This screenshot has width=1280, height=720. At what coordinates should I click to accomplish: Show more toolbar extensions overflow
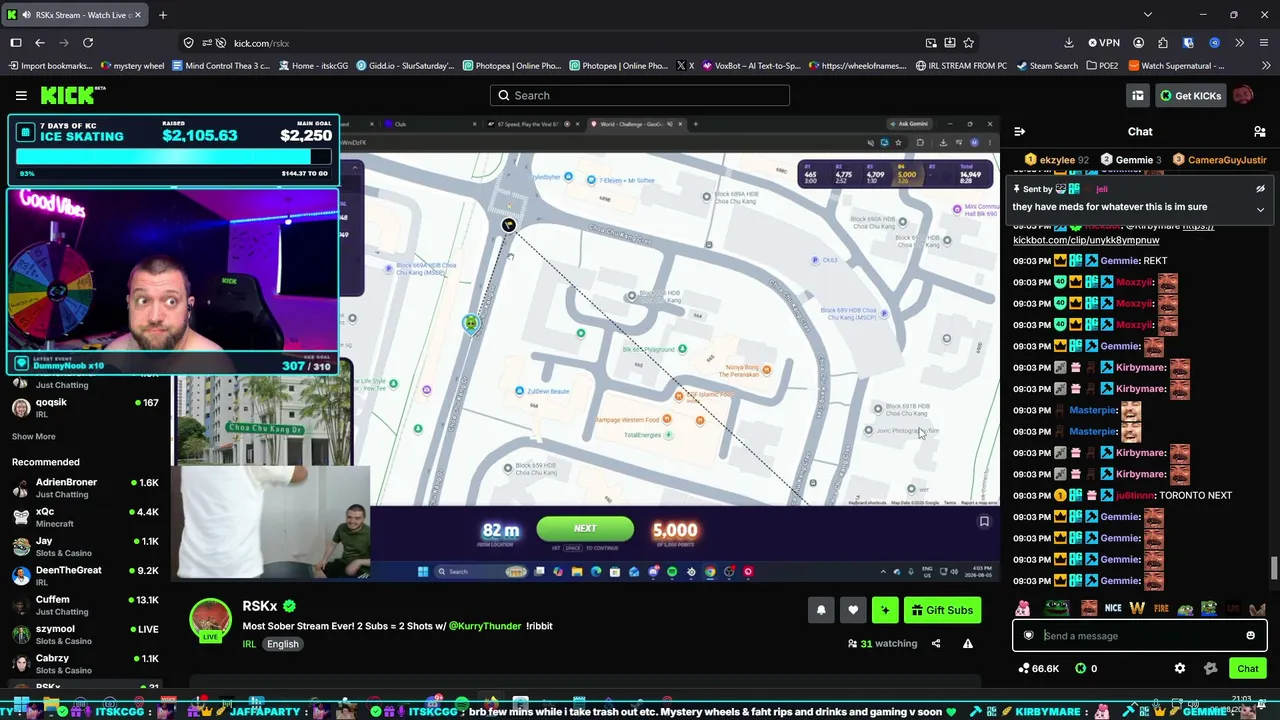point(1239,43)
